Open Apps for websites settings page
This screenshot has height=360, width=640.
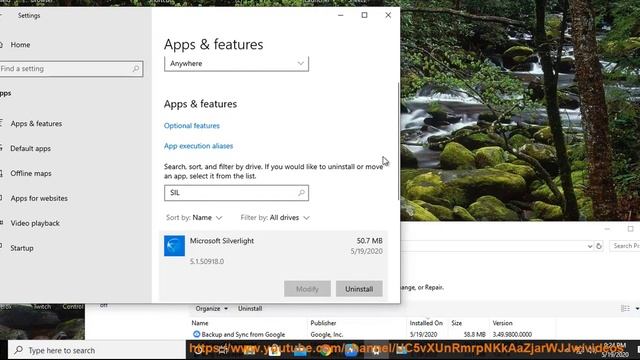coord(39,198)
